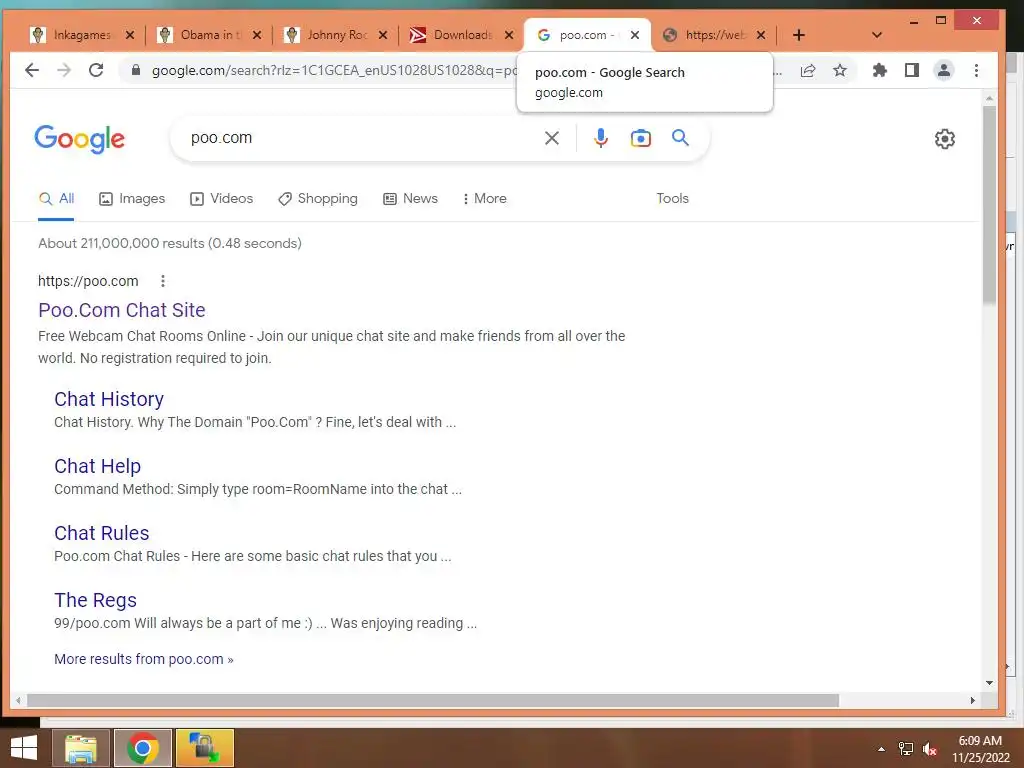This screenshot has height=768, width=1024.
Task: View the site info lock icon
Action: pyautogui.click(x=136, y=71)
